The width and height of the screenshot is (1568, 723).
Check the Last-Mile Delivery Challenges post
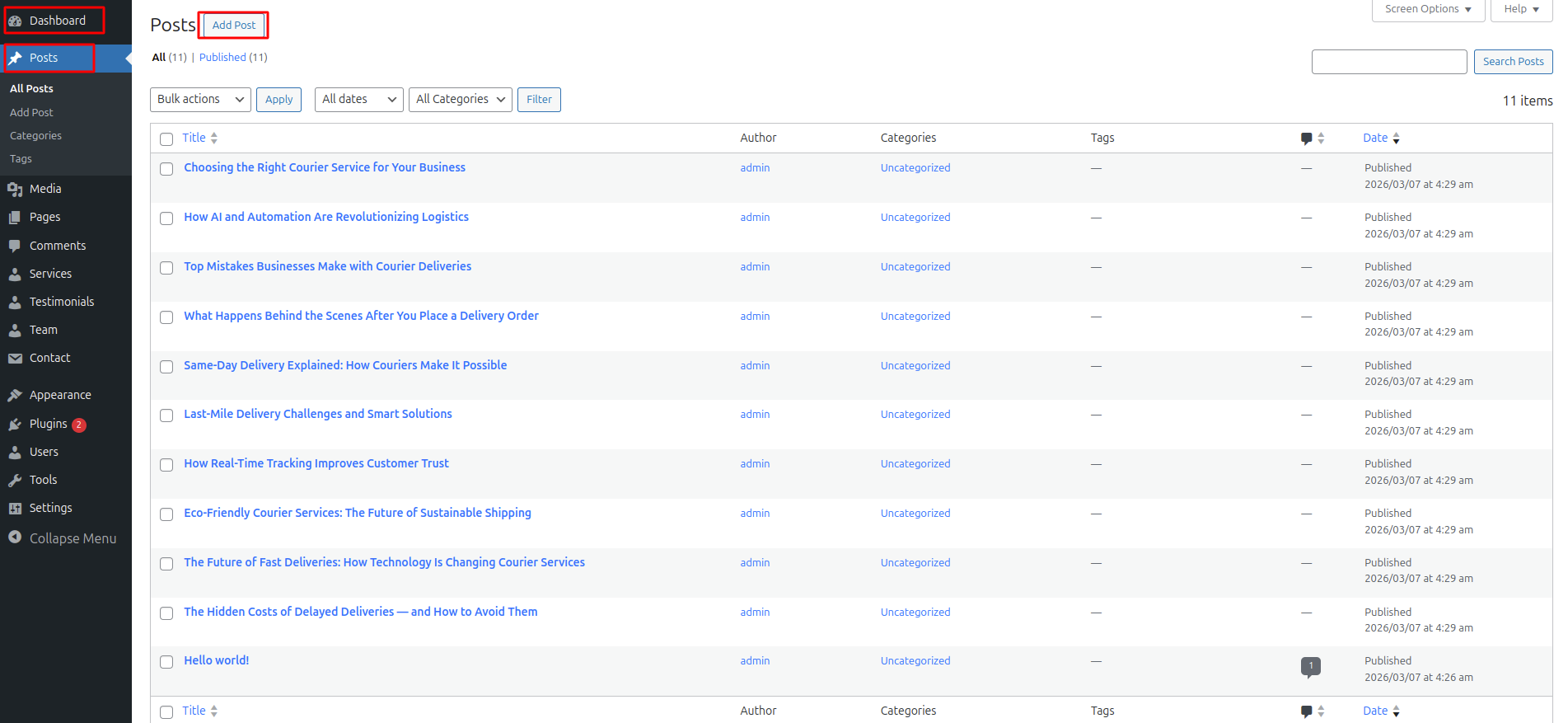166,415
